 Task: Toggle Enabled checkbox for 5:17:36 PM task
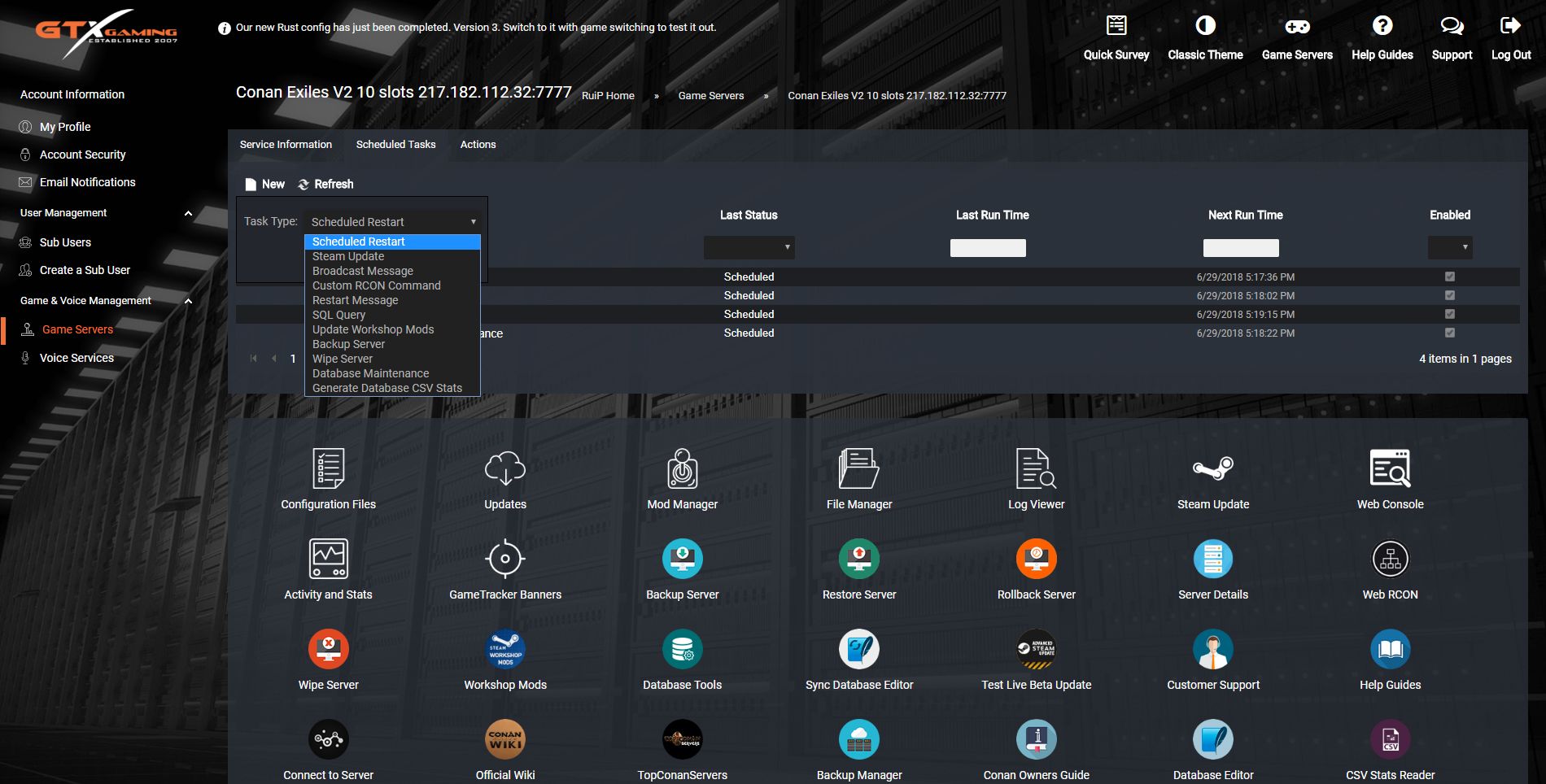[x=1449, y=277]
